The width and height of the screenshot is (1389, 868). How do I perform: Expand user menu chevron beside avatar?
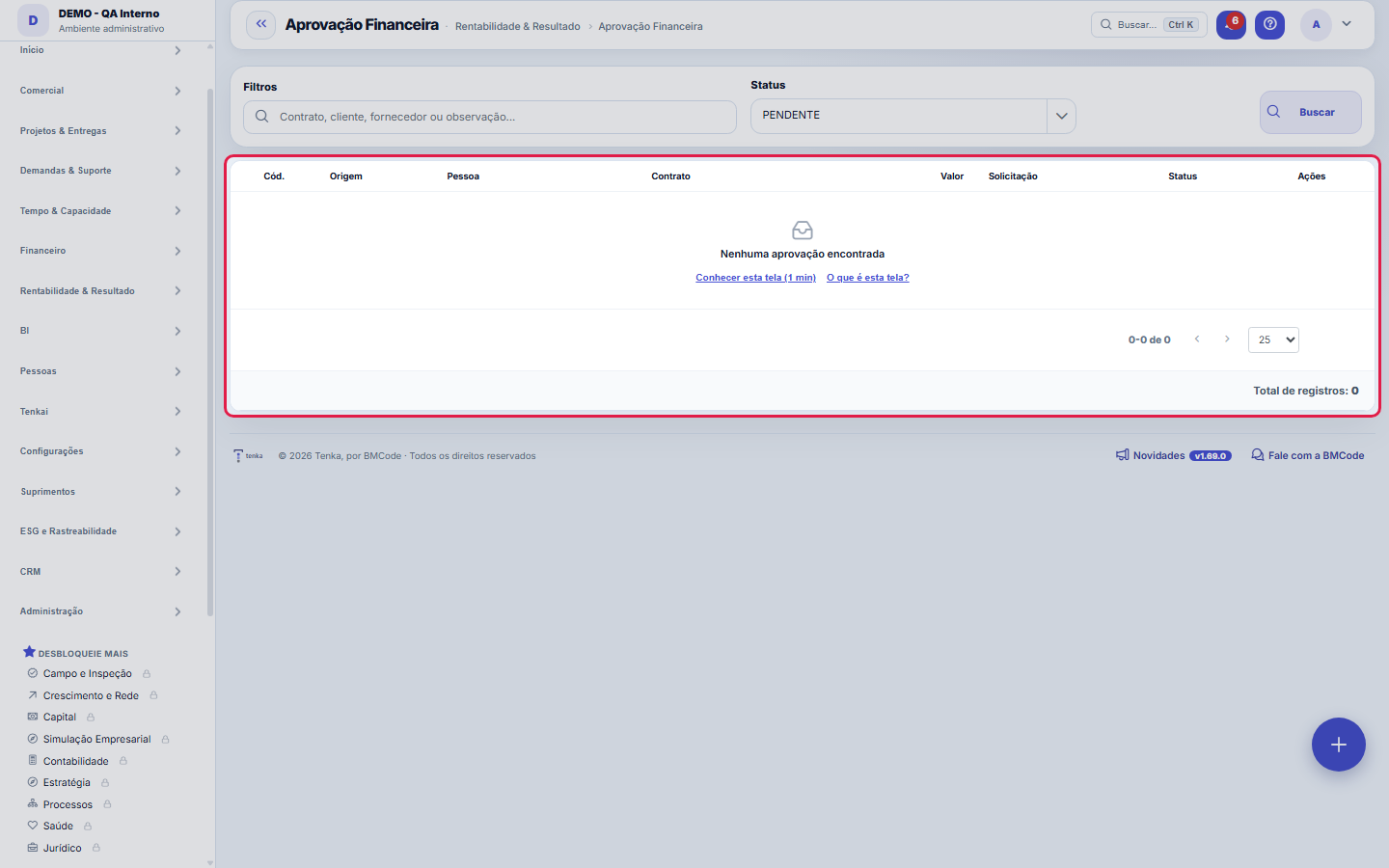[1347, 24]
